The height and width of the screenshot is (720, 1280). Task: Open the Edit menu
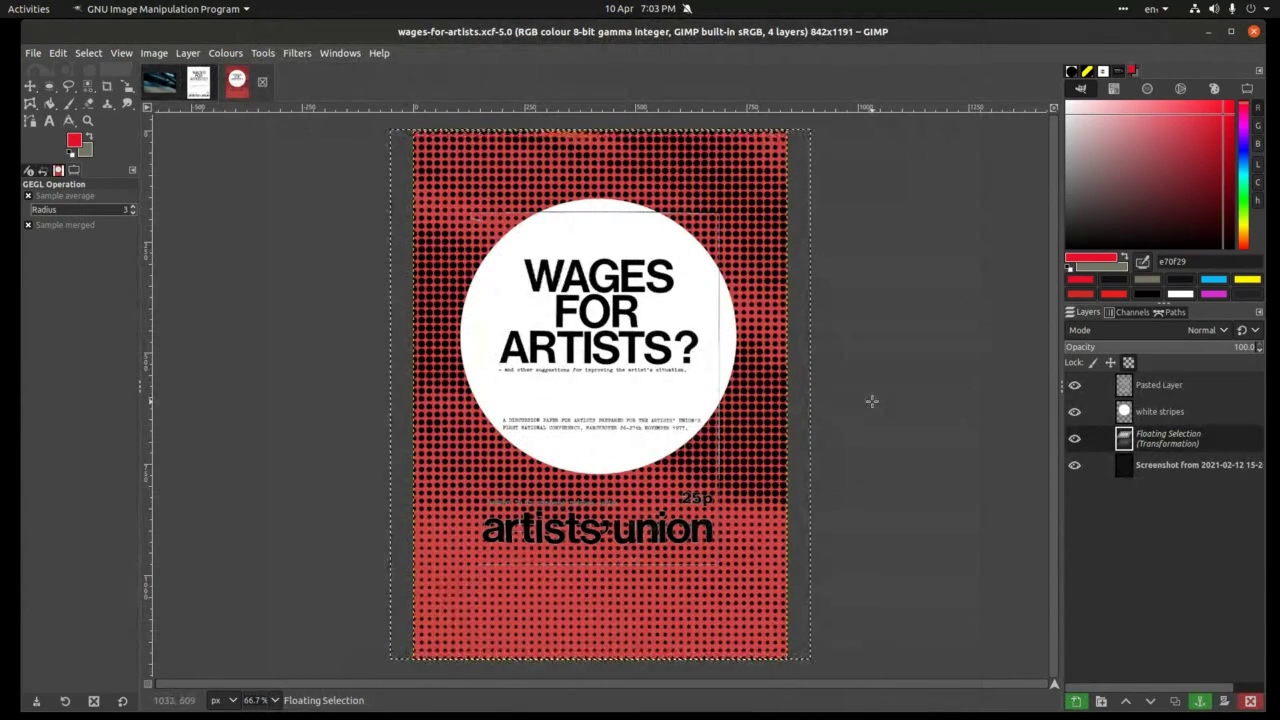click(58, 53)
